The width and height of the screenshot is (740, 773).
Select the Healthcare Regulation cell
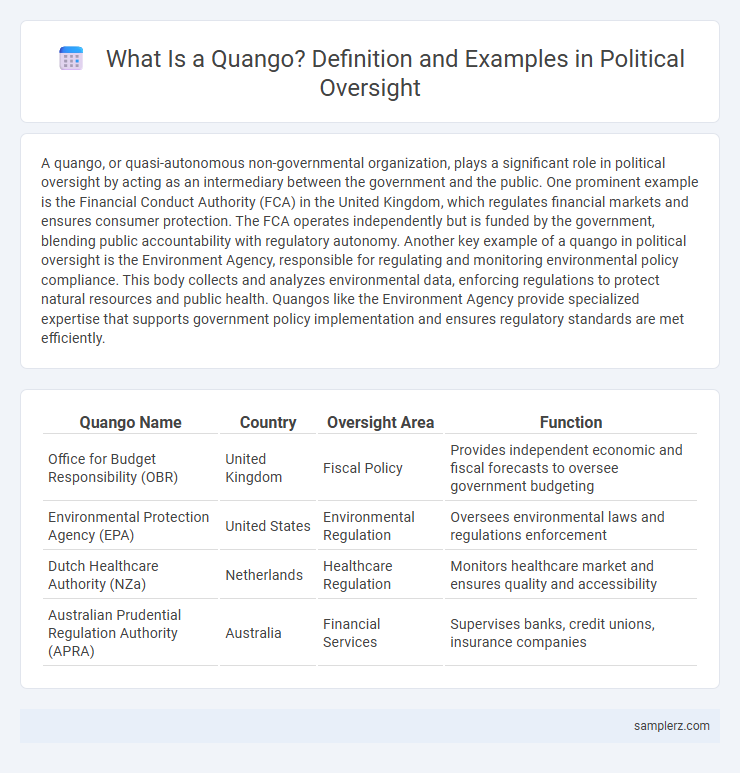tap(381, 575)
